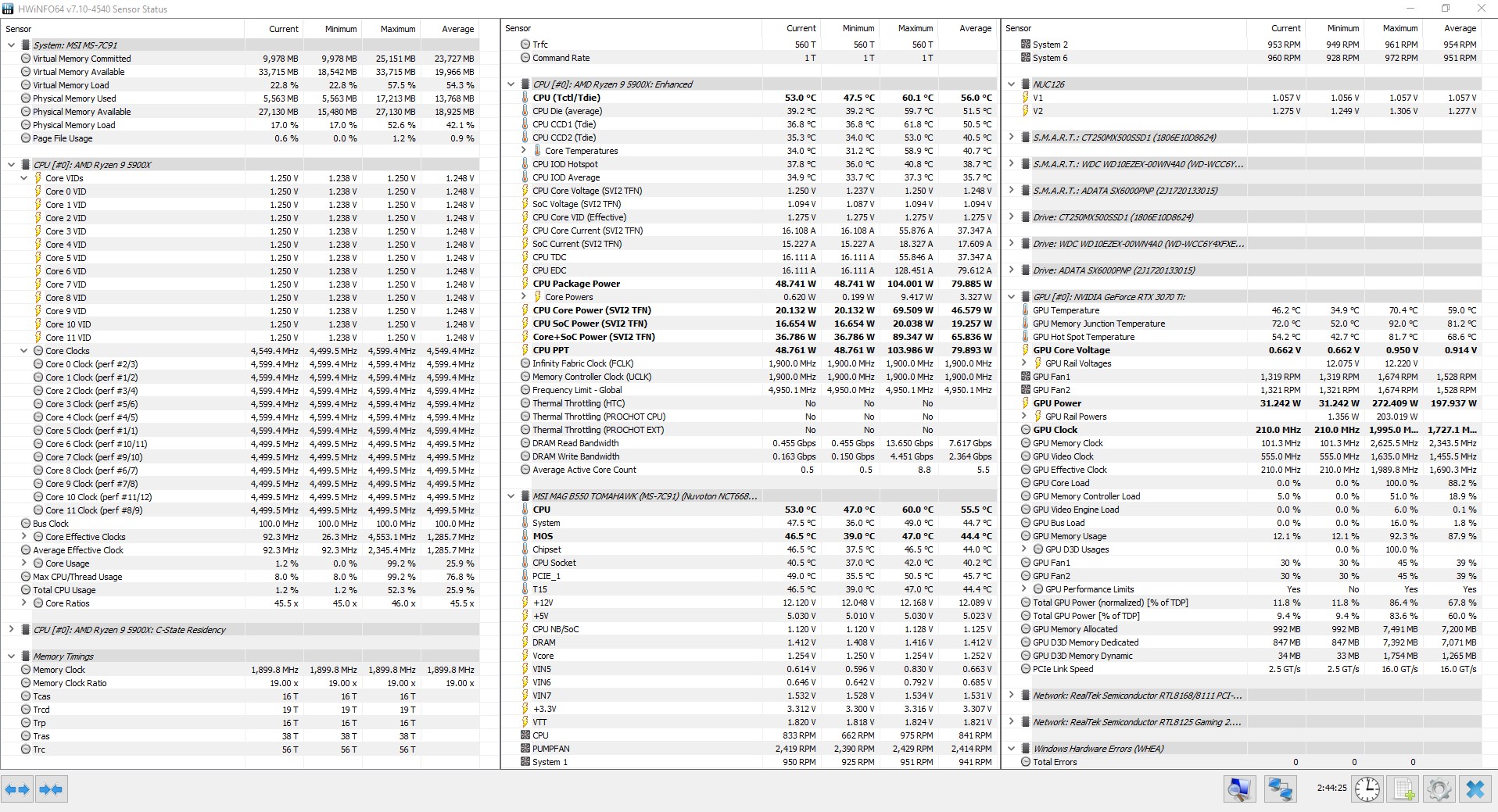The width and height of the screenshot is (1498, 812).
Task: Close sensors with the blue X icon
Action: (1475, 789)
